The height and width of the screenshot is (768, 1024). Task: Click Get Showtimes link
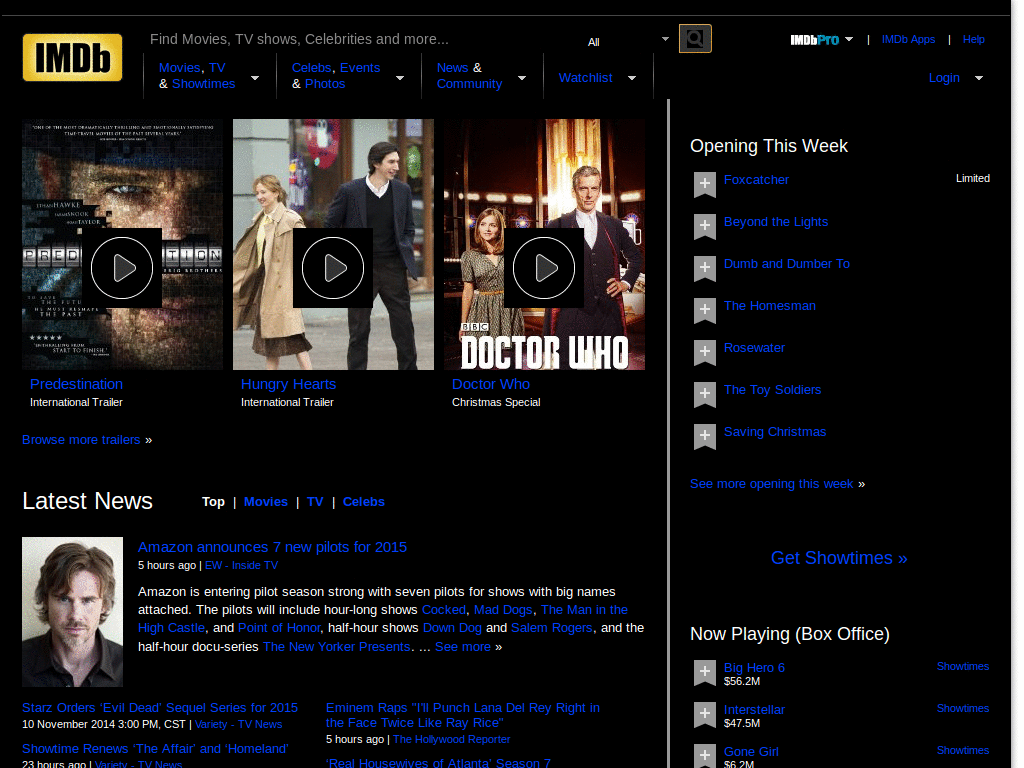[839, 558]
